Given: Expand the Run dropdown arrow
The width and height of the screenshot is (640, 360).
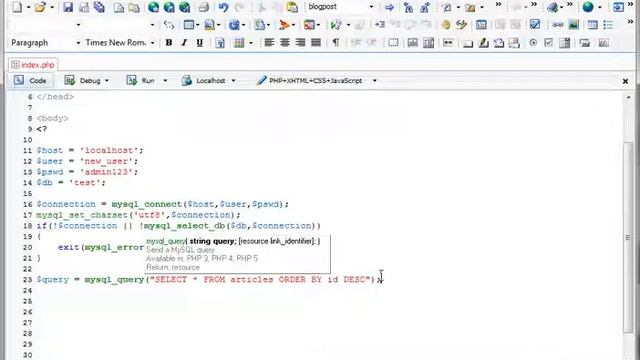Looking at the screenshot, I should pyautogui.click(x=165, y=81).
